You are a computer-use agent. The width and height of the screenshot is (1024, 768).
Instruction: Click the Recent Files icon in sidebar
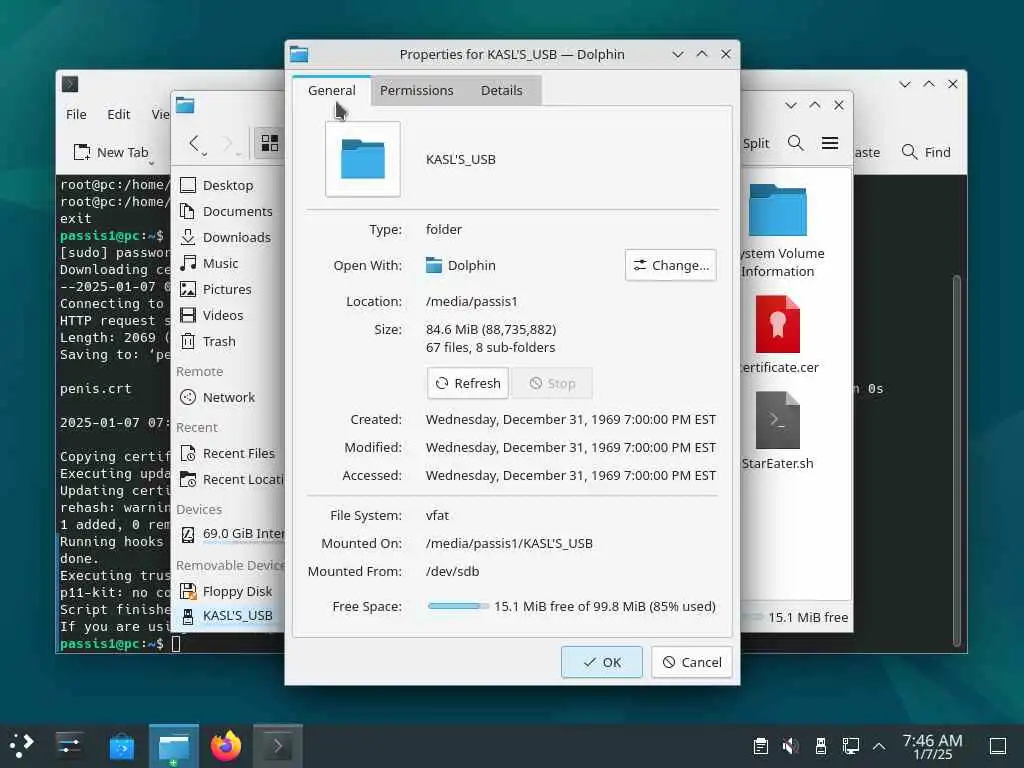(188, 453)
